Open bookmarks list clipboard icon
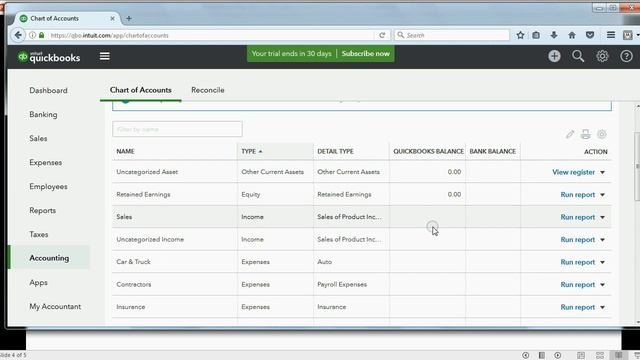The width and height of the screenshot is (640, 360). pos(536,35)
